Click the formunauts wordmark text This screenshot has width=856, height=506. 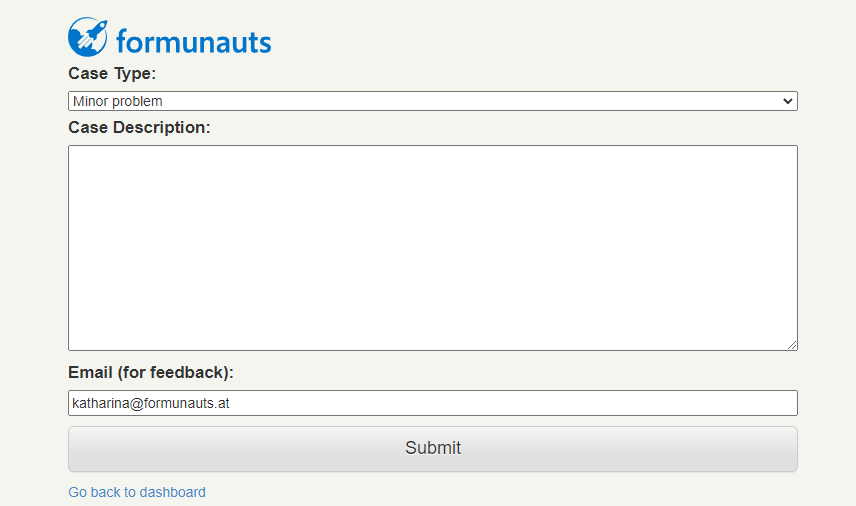[x=193, y=41]
